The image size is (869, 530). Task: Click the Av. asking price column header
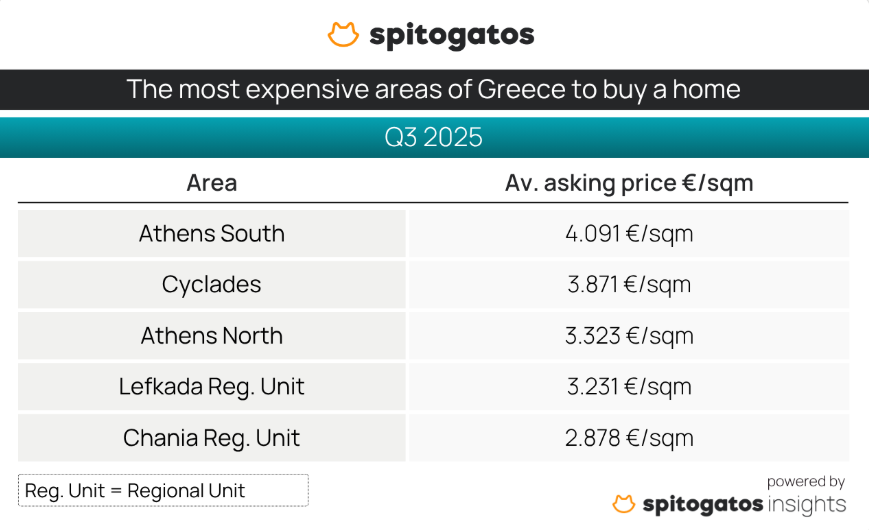(x=628, y=183)
